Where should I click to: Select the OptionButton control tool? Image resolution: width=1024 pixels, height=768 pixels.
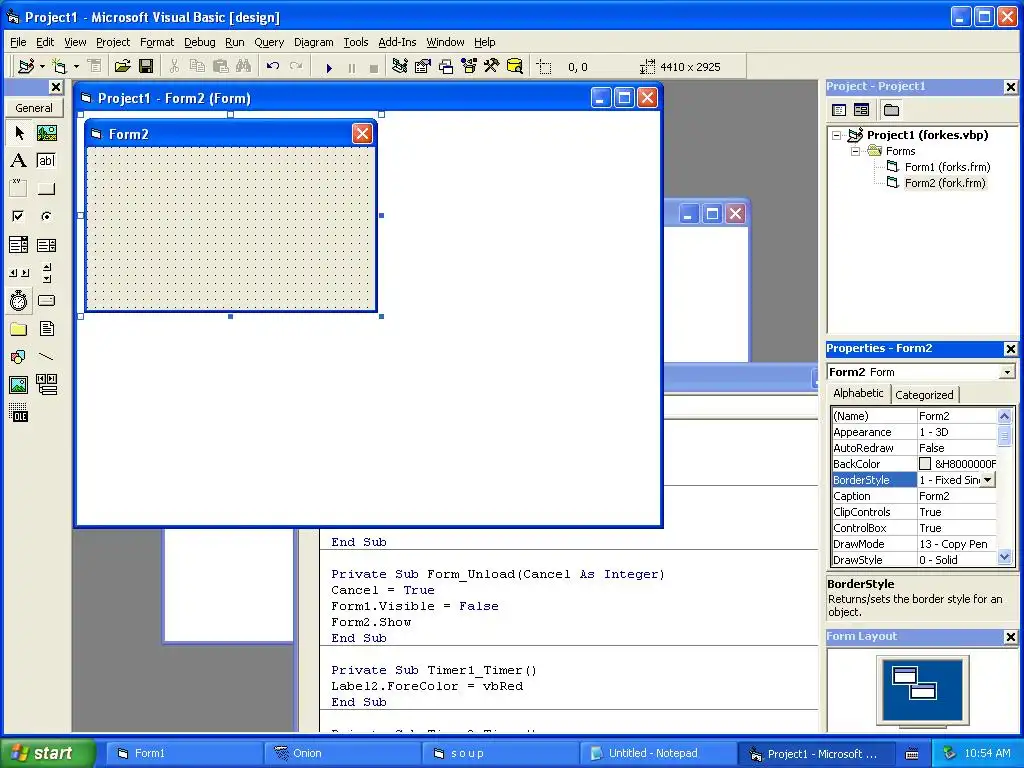click(x=46, y=216)
